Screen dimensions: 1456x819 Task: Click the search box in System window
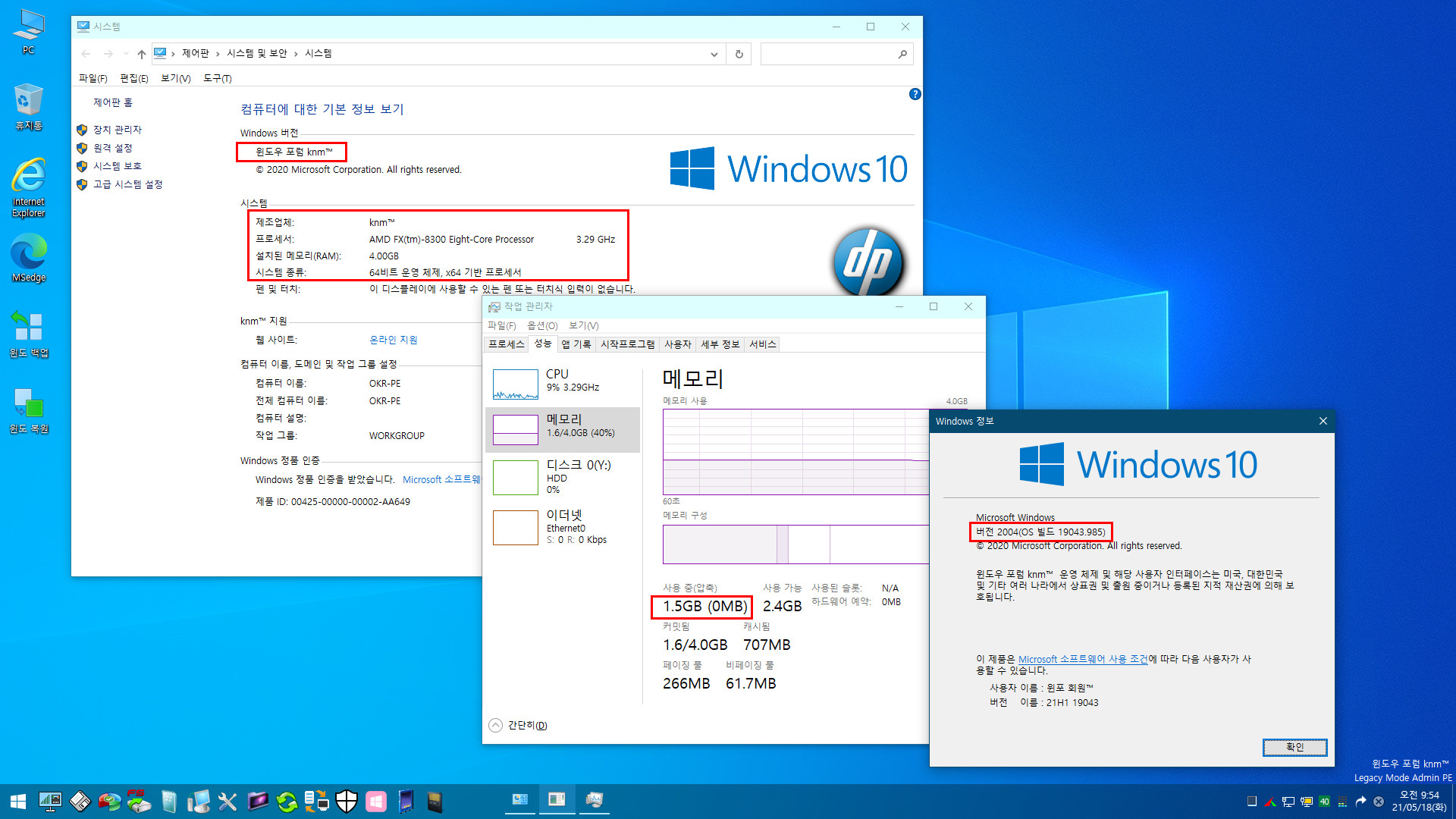(x=836, y=54)
